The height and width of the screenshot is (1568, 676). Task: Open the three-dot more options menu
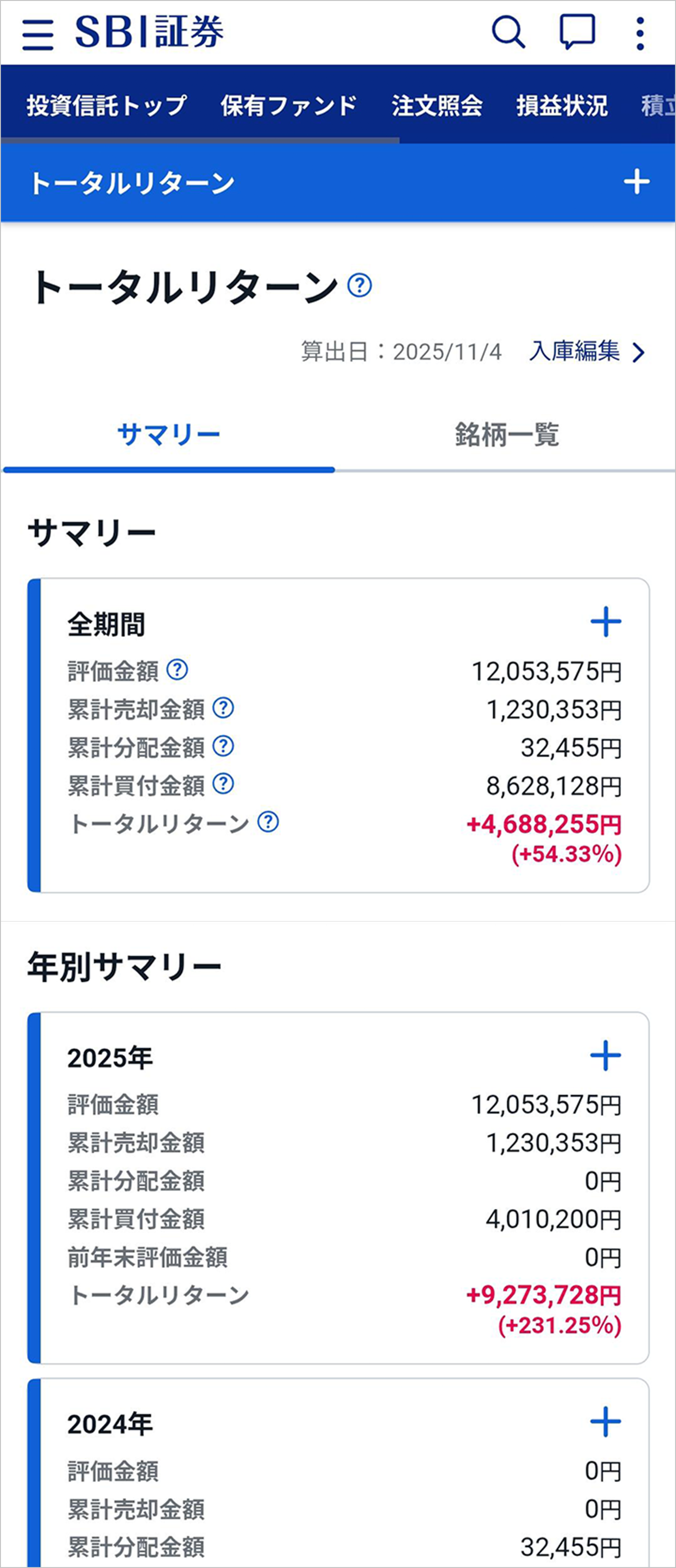[x=639, y=33]
